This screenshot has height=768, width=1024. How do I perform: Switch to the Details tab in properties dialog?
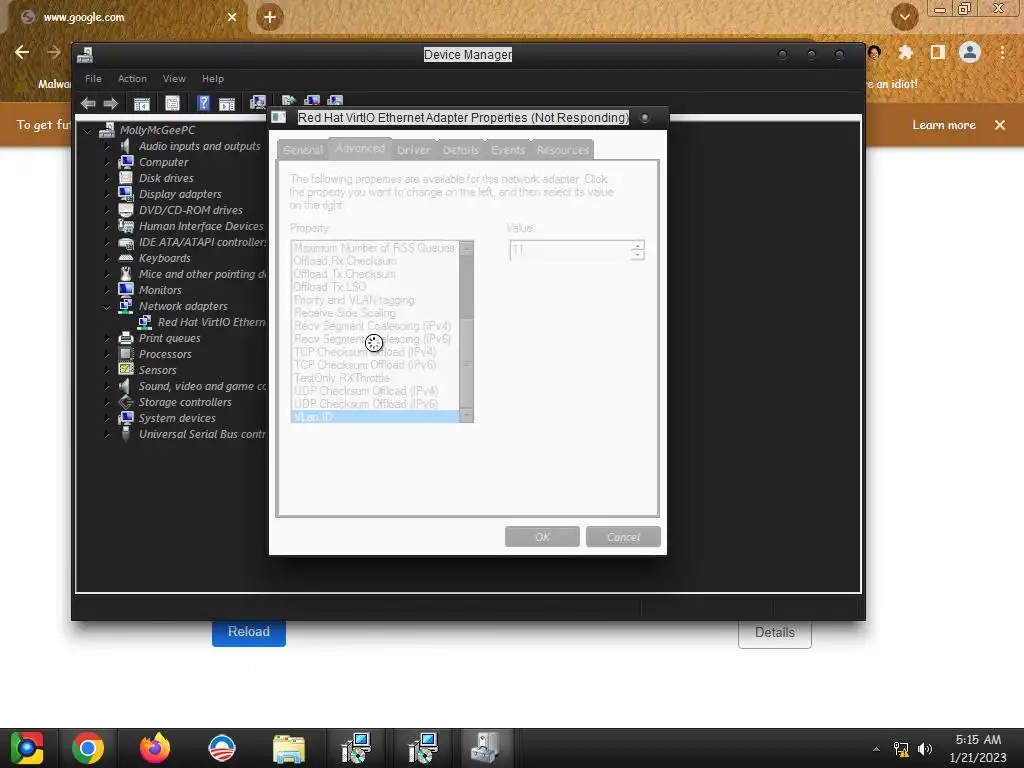(461, 150)
